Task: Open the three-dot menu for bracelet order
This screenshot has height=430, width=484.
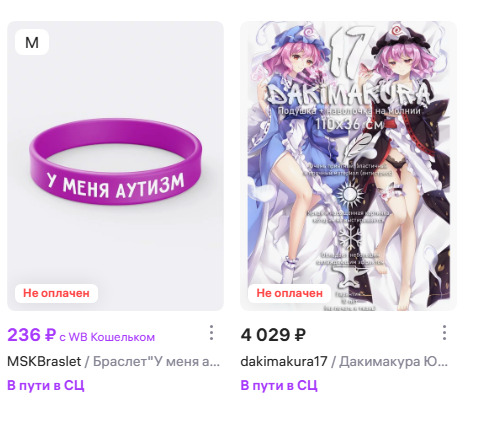Action: (x=211, y=333)
